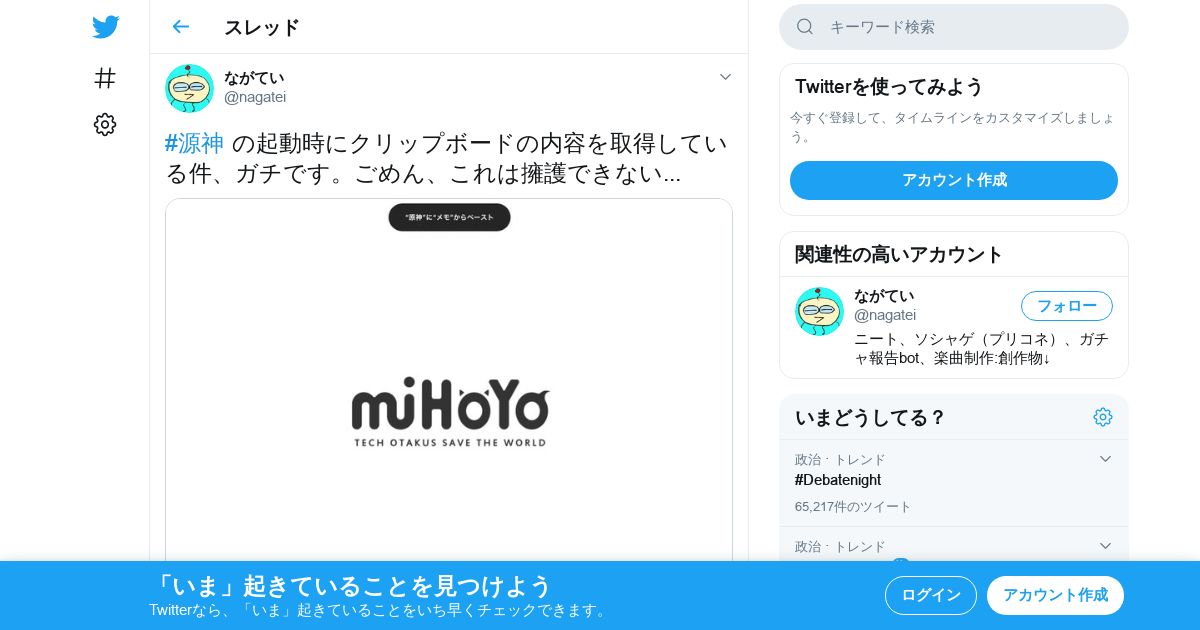
Task: Expand the tweet options chevron
Action: coord(726,77)
